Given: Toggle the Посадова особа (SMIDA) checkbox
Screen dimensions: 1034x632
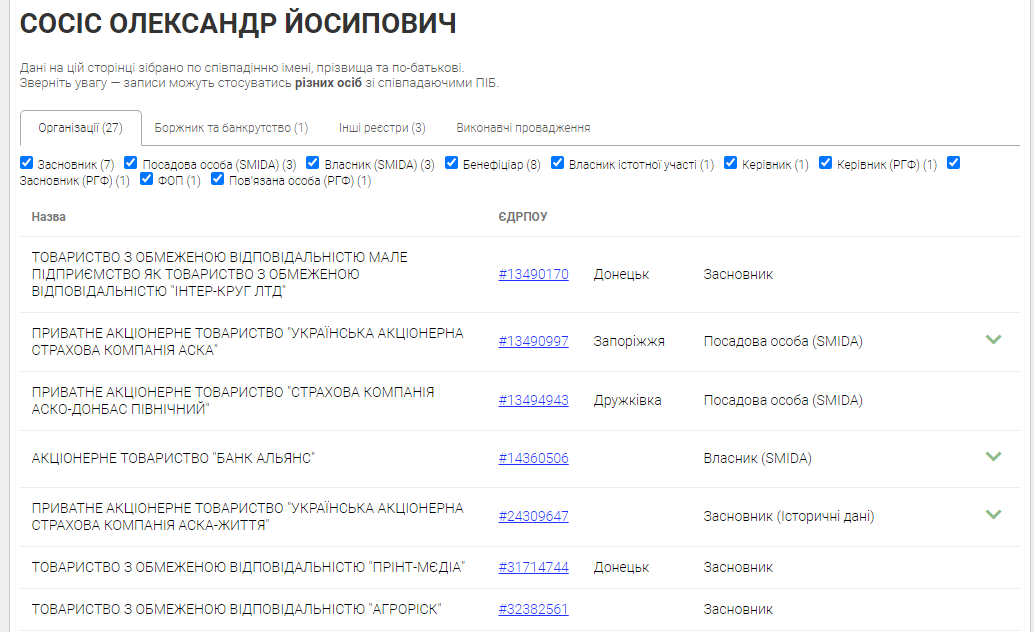Looking at the screenshot, I should coord(130,163).
